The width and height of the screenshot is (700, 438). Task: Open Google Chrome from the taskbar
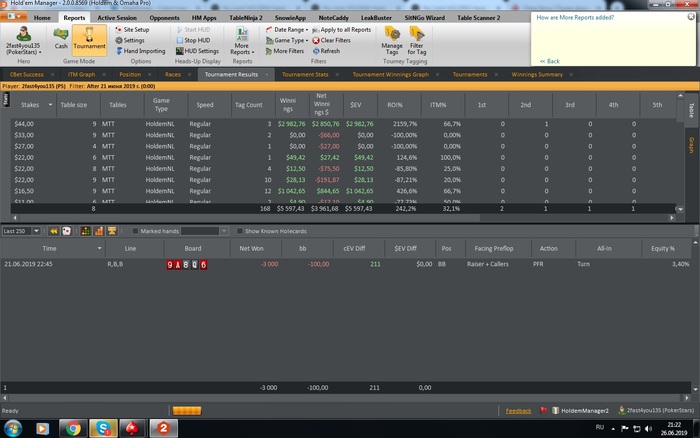click(x=73, y=429)
